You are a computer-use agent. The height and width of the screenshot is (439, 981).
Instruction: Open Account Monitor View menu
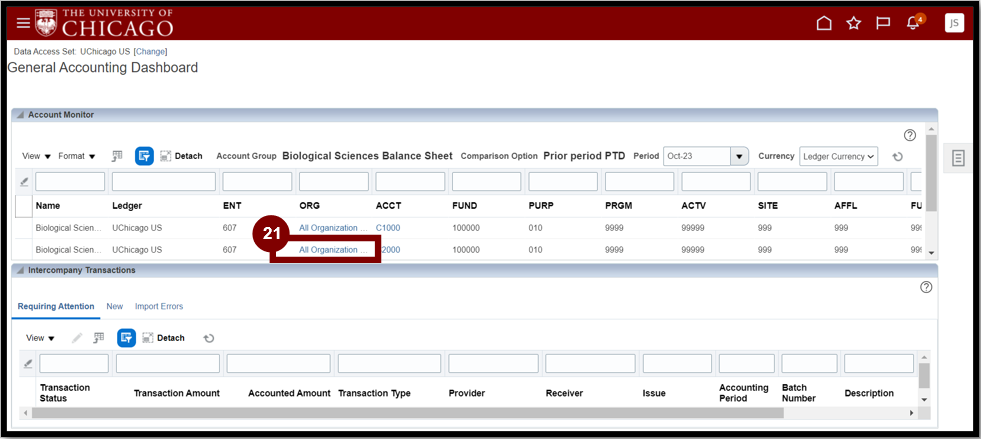click(x=36, y=156)
